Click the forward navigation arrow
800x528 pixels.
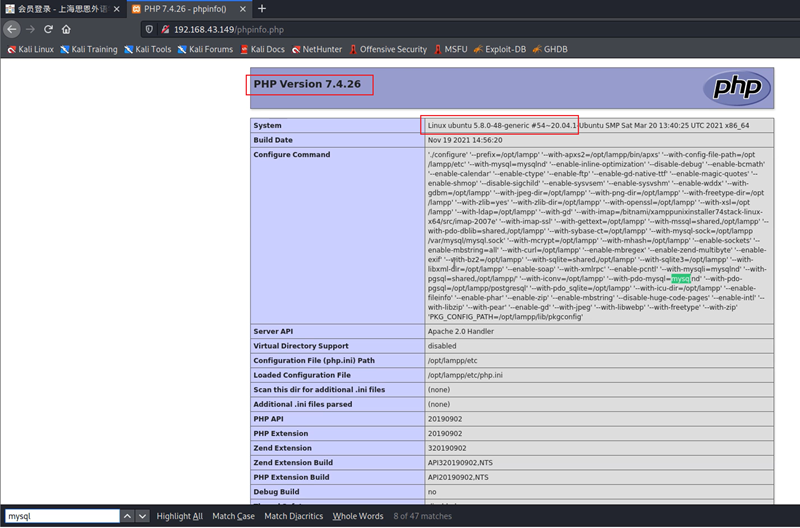tap(30, 29)
